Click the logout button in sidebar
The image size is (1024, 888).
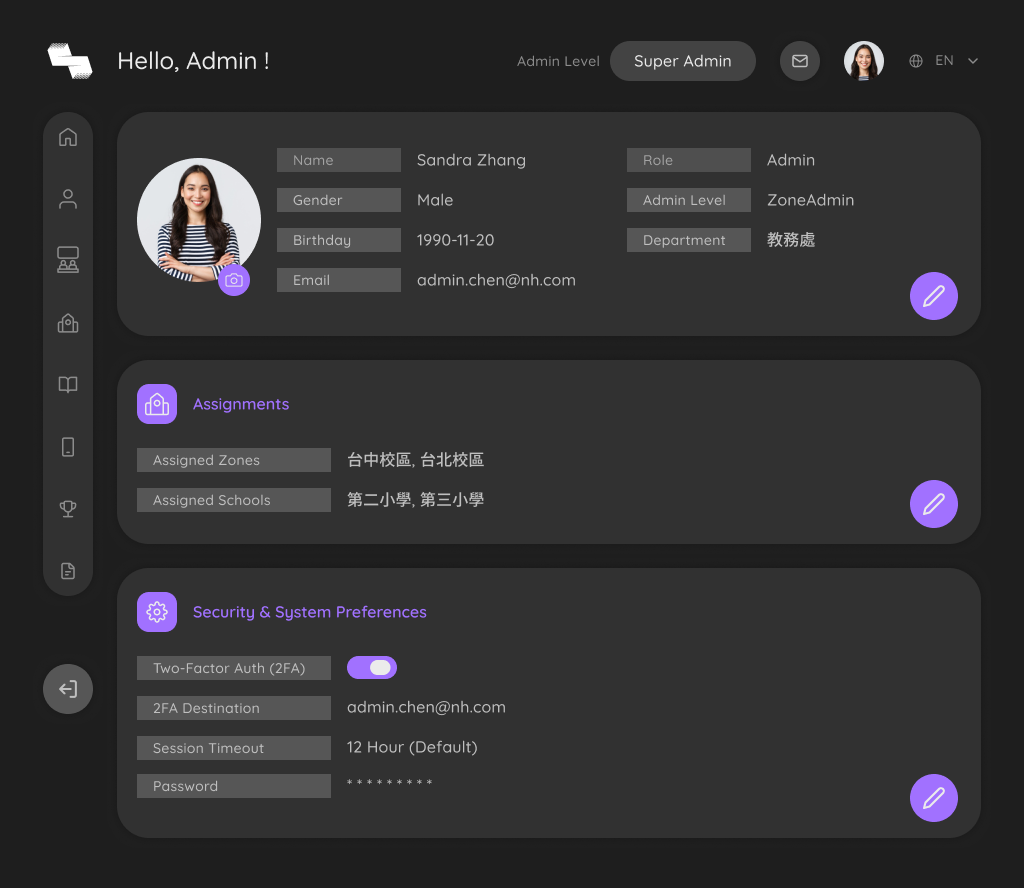68,689
